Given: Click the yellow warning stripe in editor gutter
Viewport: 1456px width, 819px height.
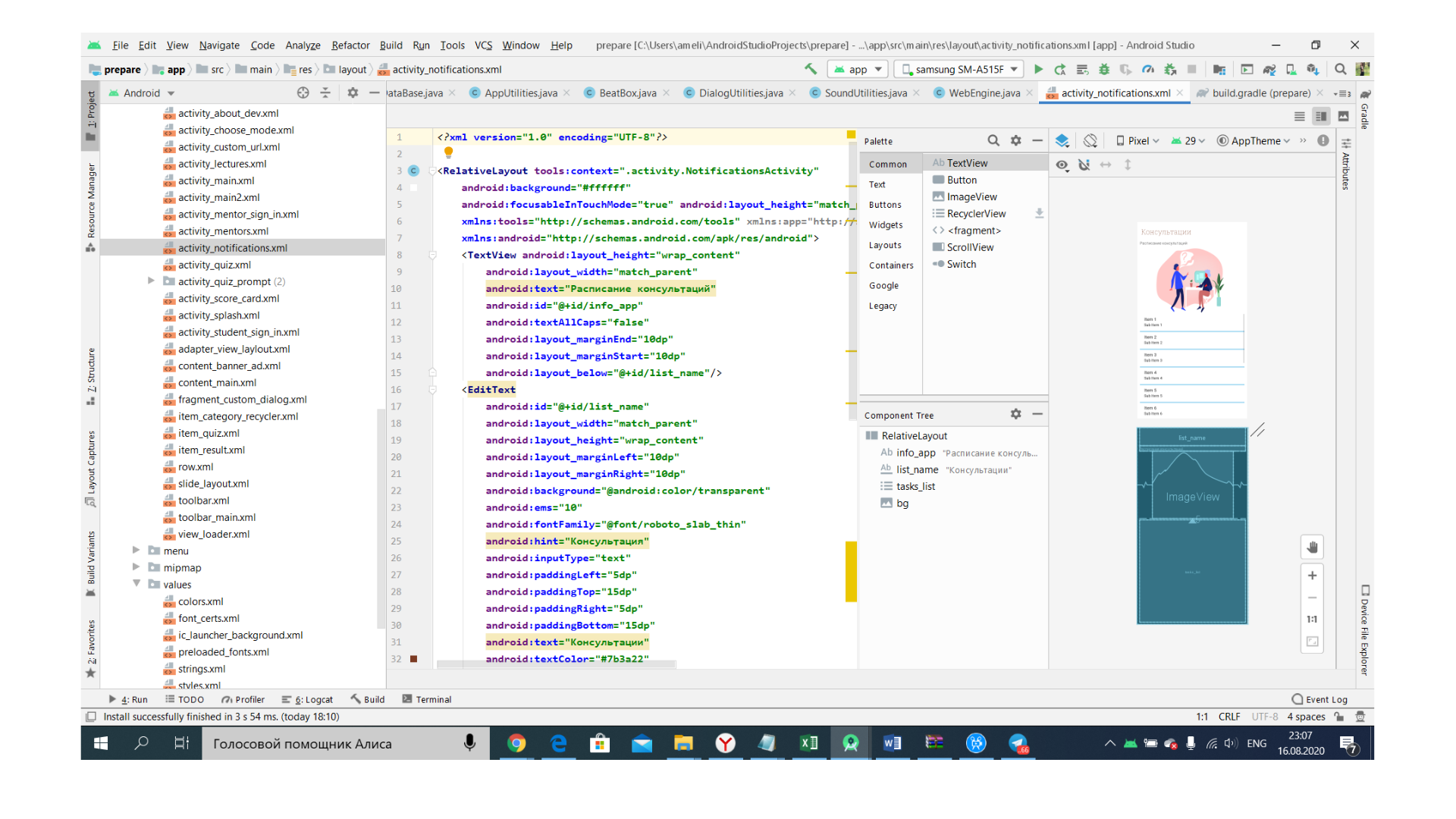Looking at the screenshot, I should (851, 570).
